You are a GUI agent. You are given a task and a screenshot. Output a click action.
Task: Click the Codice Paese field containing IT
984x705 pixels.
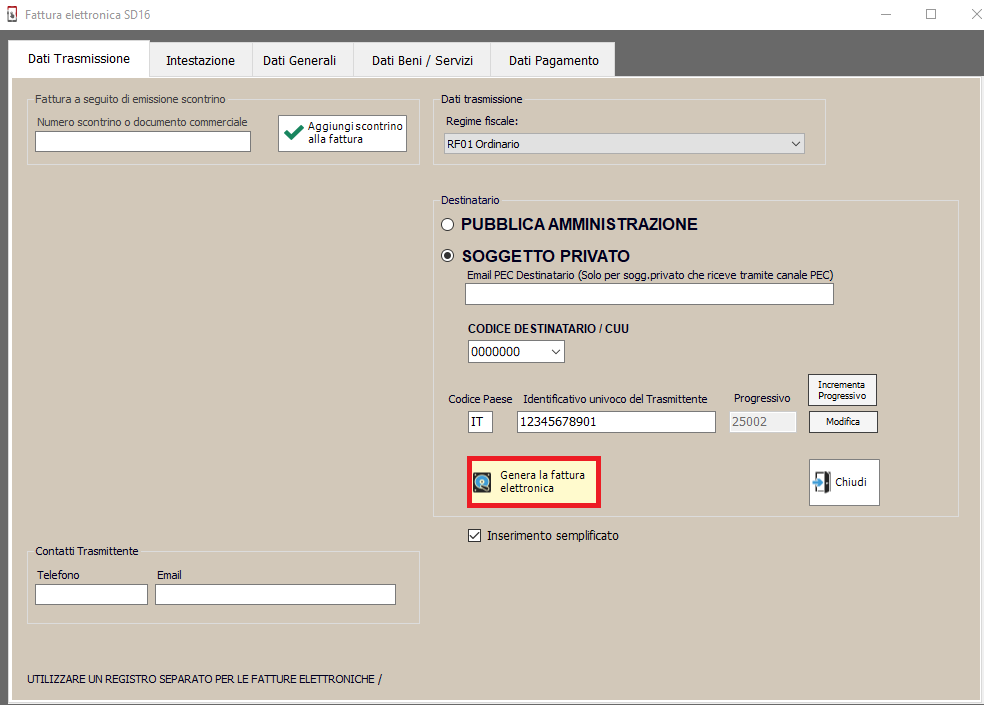tap(480, 422)
